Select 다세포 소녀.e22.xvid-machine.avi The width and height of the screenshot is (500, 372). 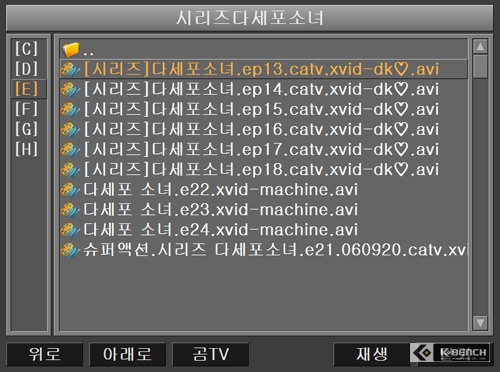tap(263, 189)
